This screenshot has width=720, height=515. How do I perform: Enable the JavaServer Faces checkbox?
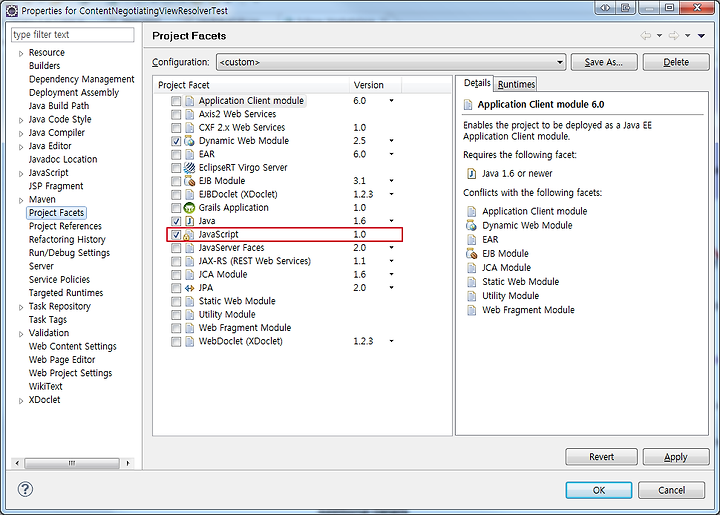coord(176,248)
